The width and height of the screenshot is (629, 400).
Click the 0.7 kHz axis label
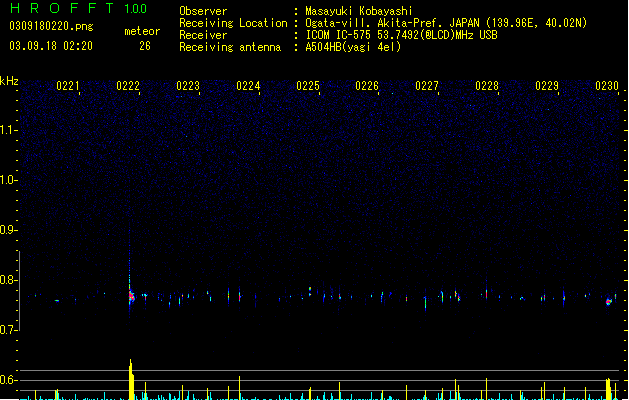pyautogui.click(x=9, y=330)
